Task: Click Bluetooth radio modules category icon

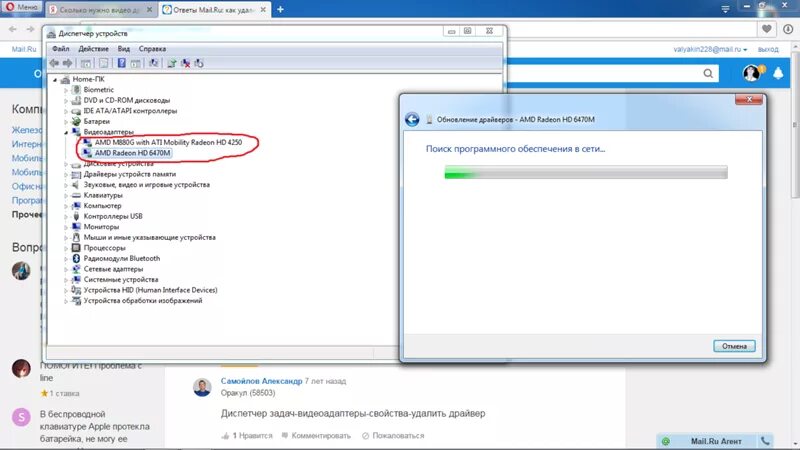Action: click(x=76, y=259)
